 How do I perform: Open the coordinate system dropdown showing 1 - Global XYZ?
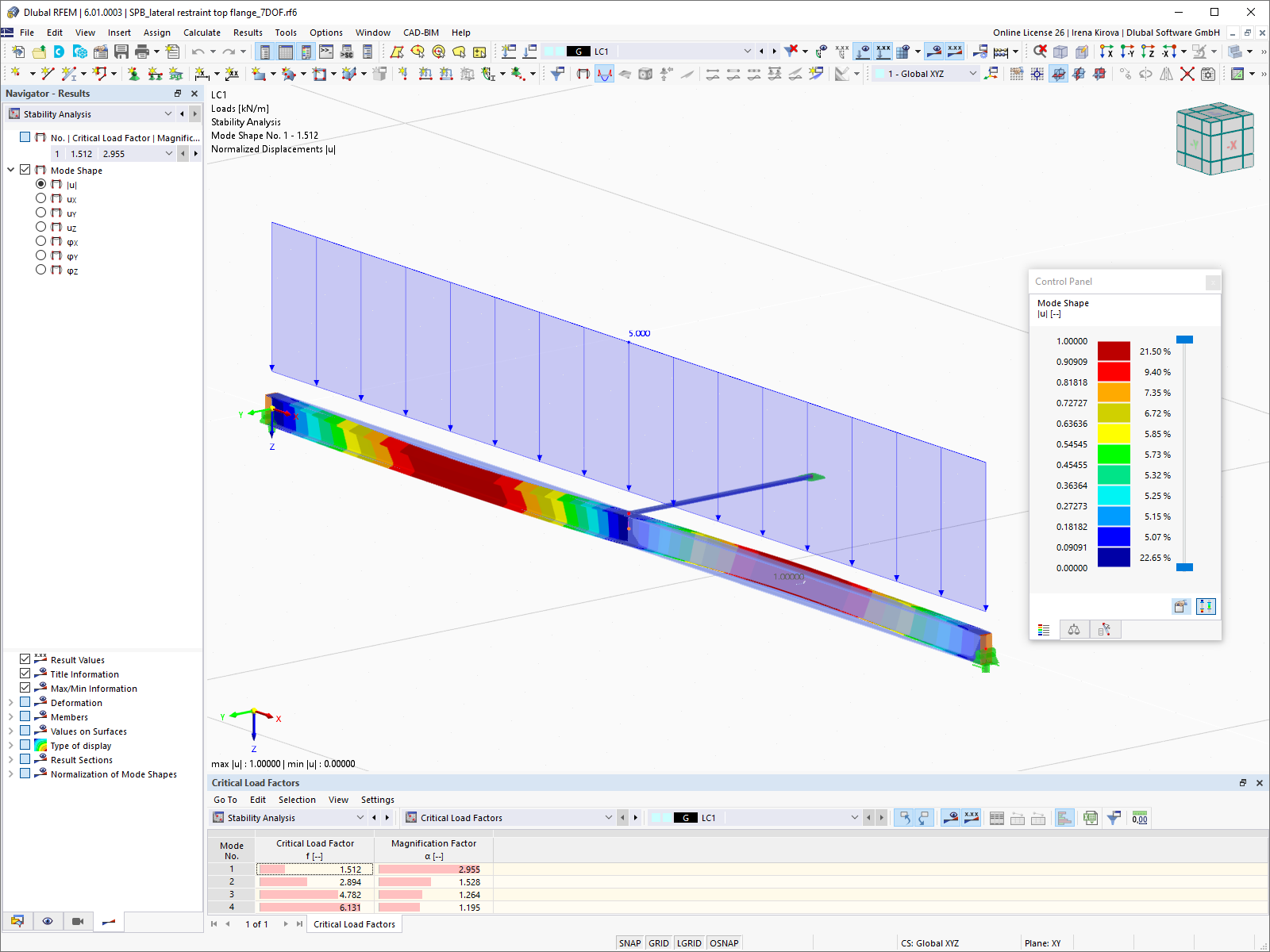(x=972, y=73)
